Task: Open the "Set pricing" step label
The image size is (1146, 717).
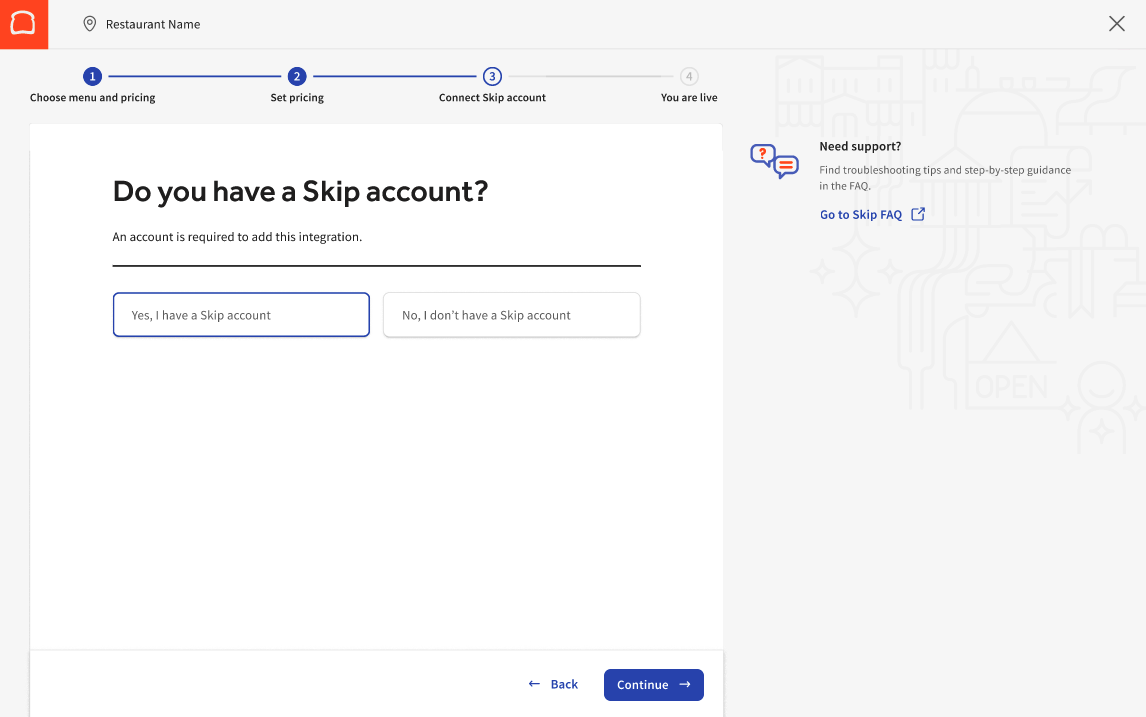Action: 297,98
